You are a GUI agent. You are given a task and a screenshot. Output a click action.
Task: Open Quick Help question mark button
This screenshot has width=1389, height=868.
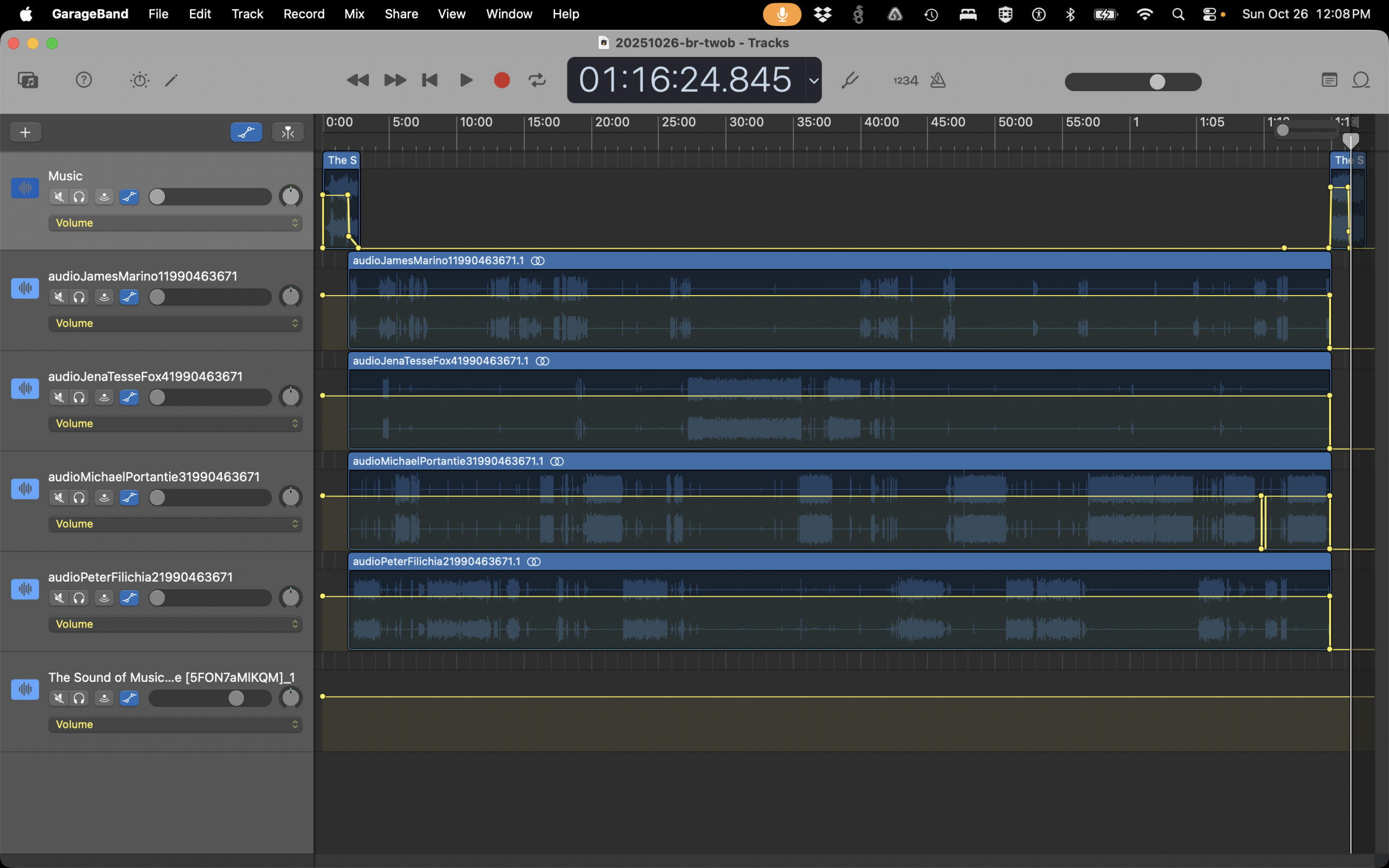[84, 80]
